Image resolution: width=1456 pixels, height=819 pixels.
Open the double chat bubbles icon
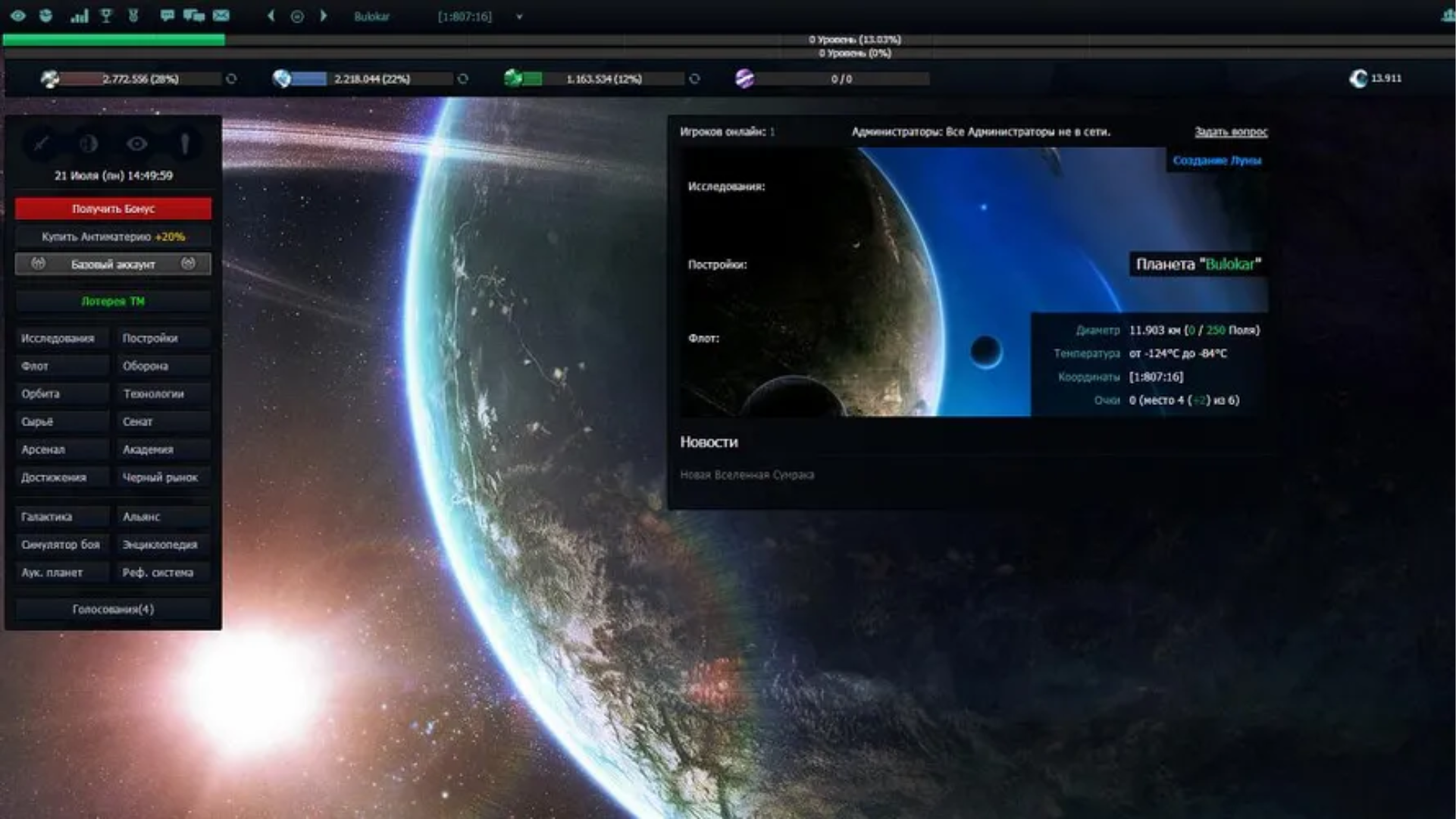(194, 15)
